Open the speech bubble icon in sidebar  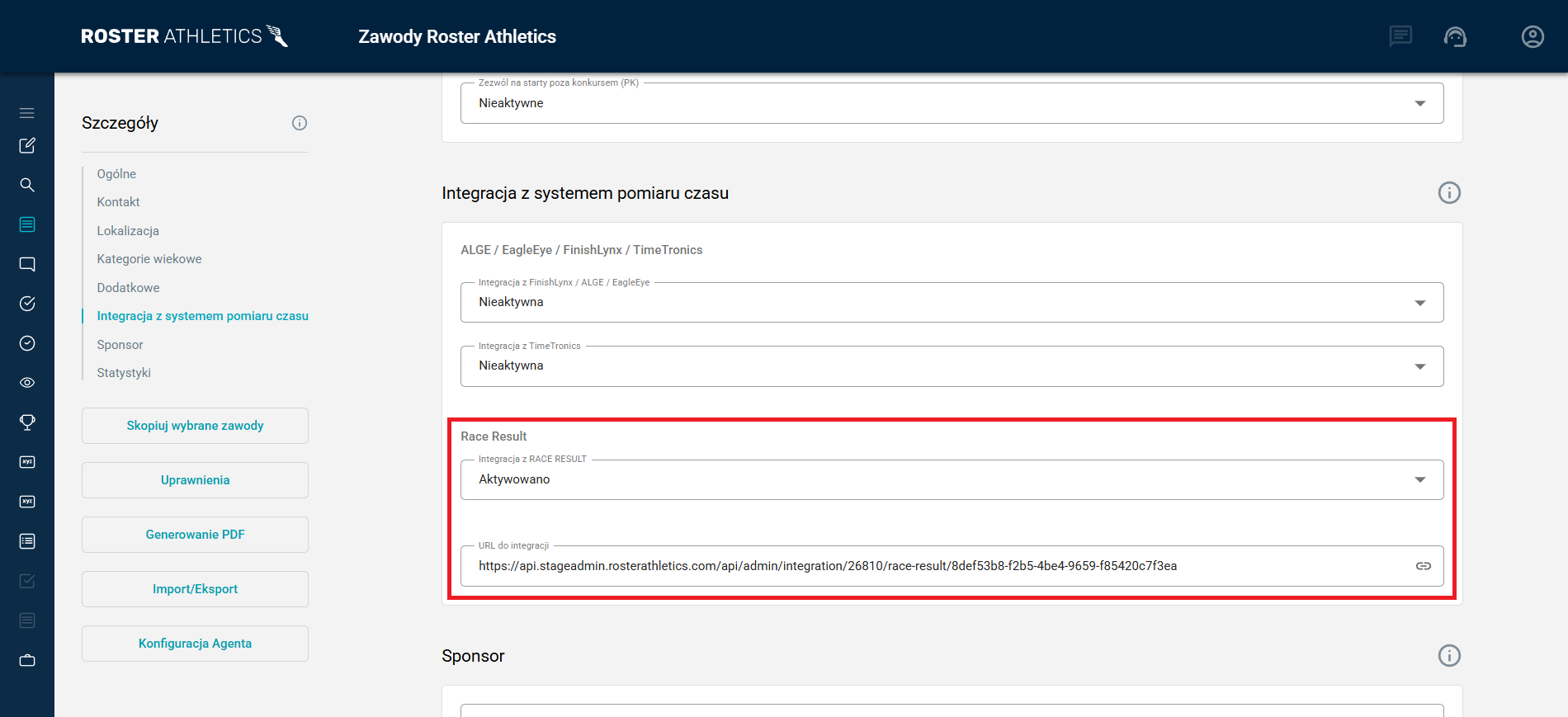(27, 264)
